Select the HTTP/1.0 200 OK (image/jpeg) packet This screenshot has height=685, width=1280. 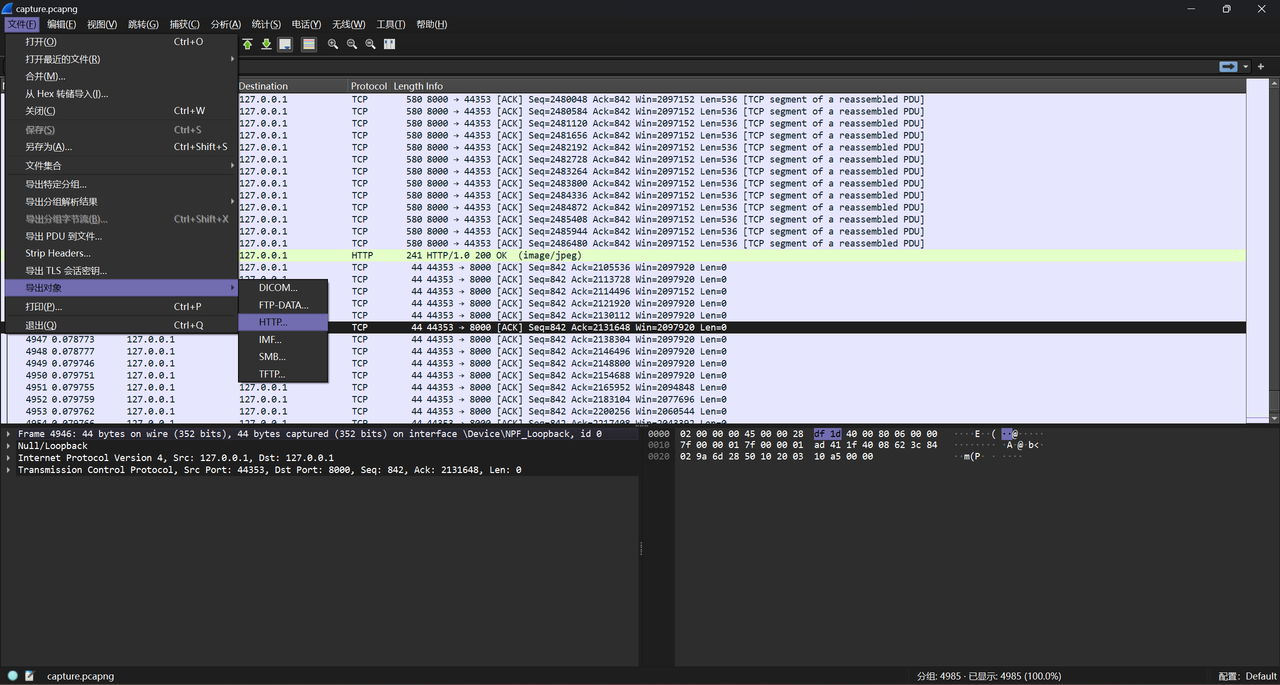[x=741, y=255]
